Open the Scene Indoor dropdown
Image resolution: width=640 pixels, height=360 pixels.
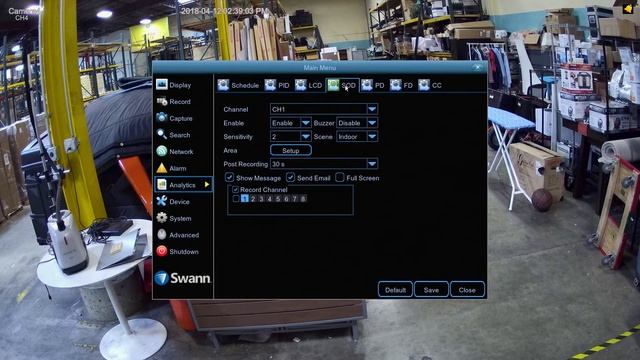357,137
